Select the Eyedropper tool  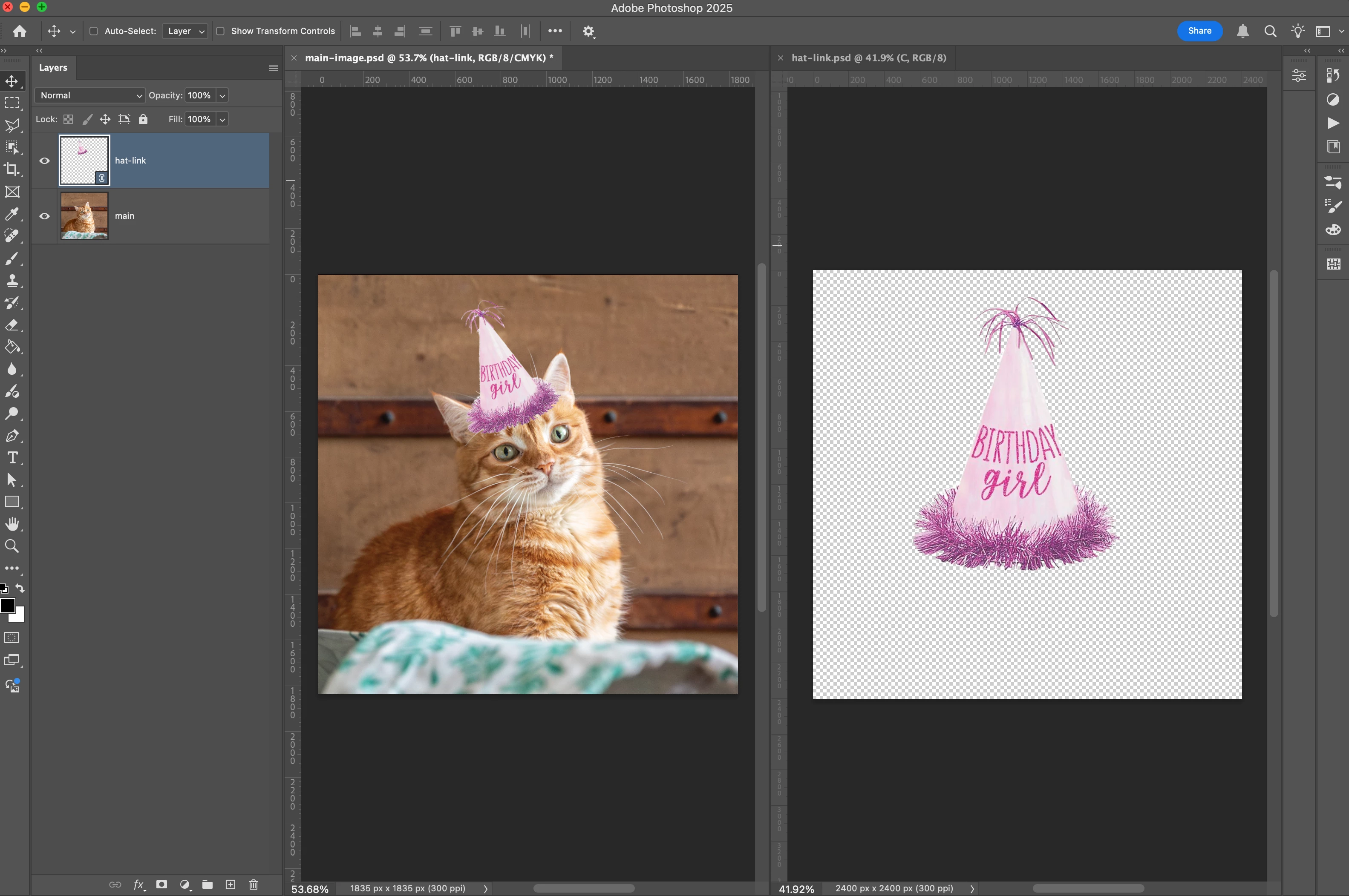tap(12, 214)
